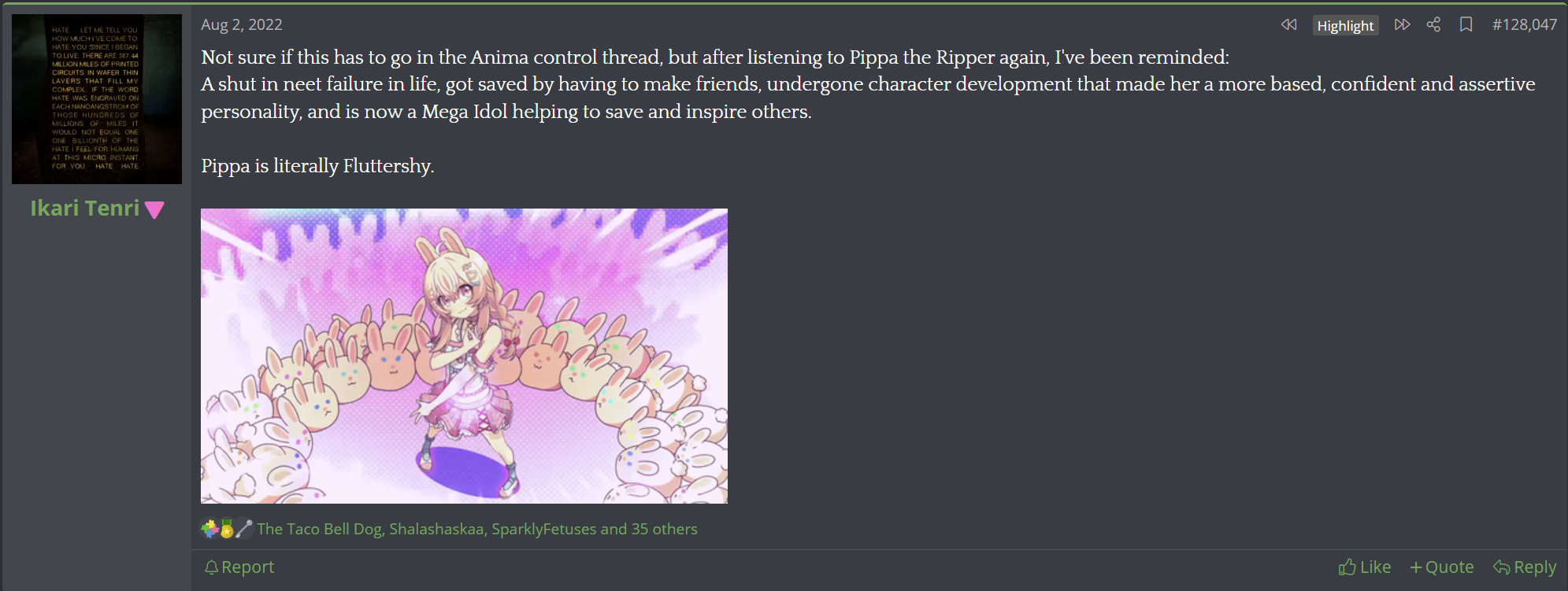This screenshot has height=591, width=1568.
Task: Click the pink triangle badge beside username
Action: [154, 210]
